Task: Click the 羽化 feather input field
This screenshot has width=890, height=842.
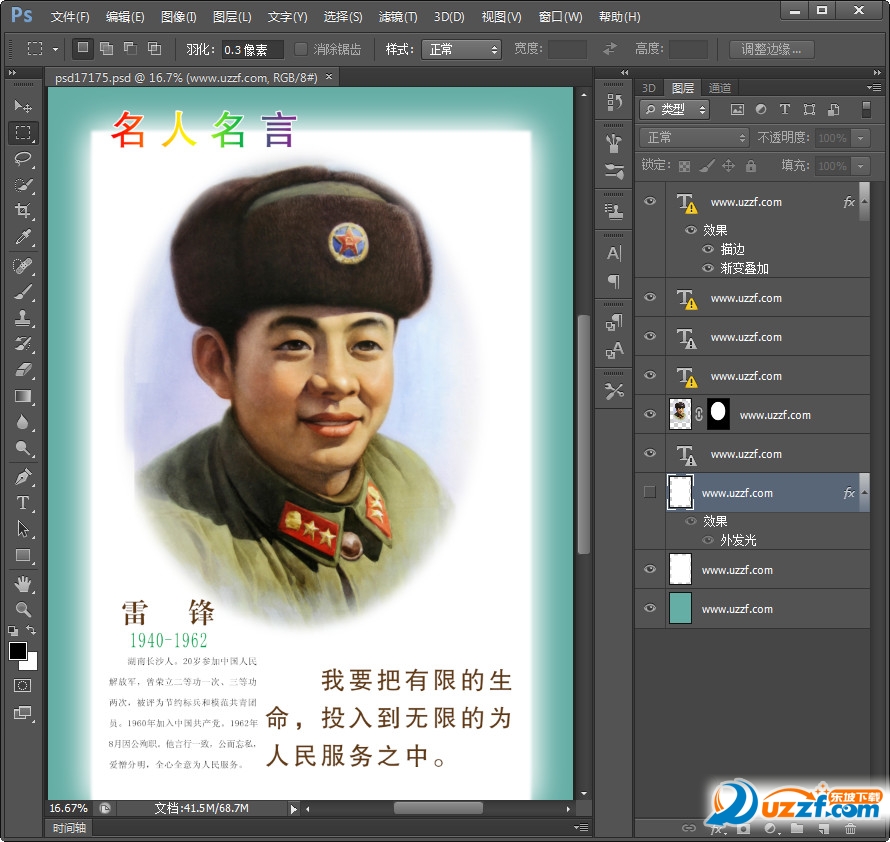Action: point(250,49)
